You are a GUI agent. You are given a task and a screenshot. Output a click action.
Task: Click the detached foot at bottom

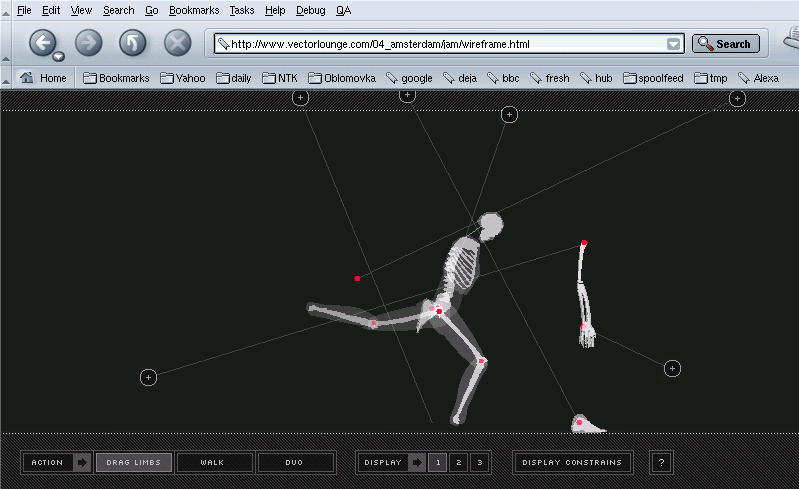(x=588, y=424)
